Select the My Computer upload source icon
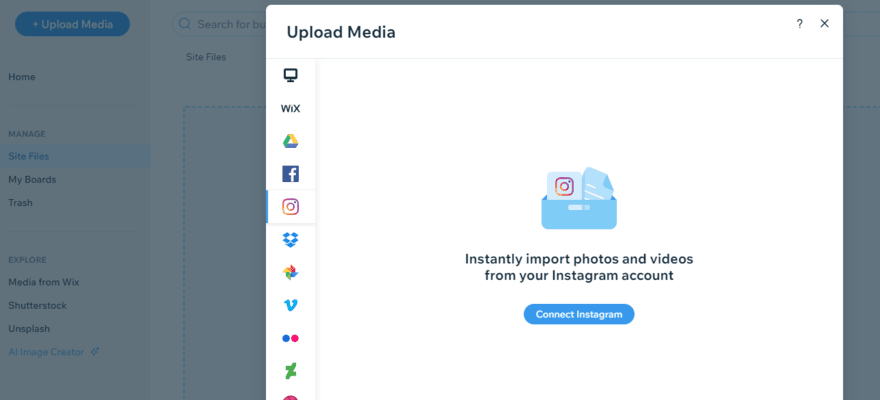880x400 pixels. pyautogui.click(x=290, y=75)
